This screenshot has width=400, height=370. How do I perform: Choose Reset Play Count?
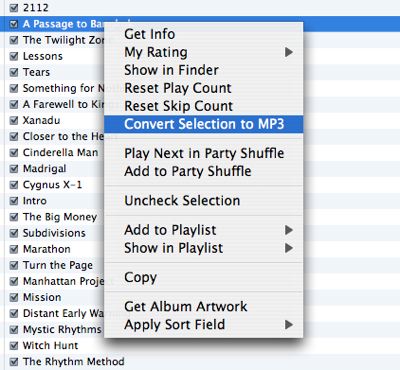204,88
